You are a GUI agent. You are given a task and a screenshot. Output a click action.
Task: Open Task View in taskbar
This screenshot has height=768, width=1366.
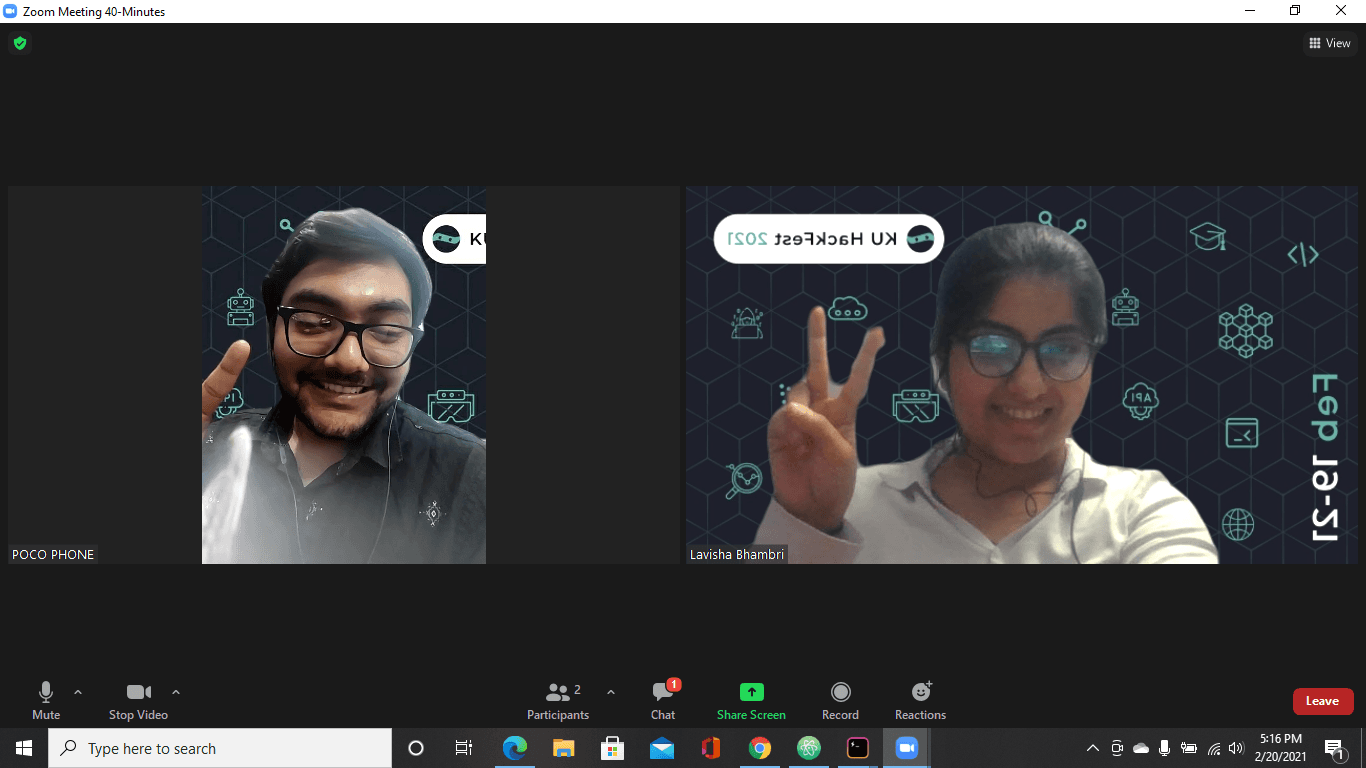464,748
